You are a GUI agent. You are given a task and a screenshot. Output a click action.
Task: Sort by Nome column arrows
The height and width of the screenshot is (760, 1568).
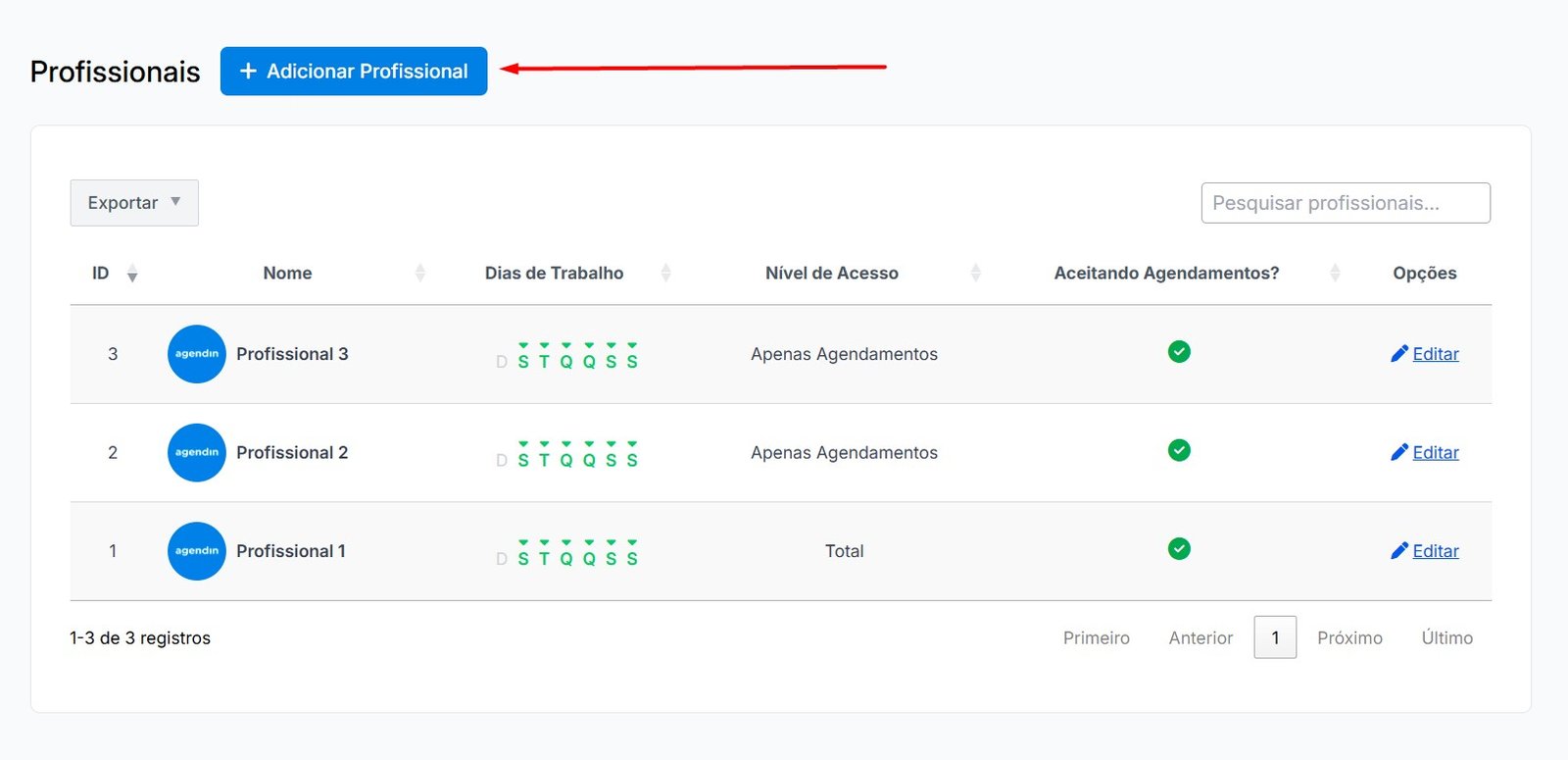click(420, 274)
